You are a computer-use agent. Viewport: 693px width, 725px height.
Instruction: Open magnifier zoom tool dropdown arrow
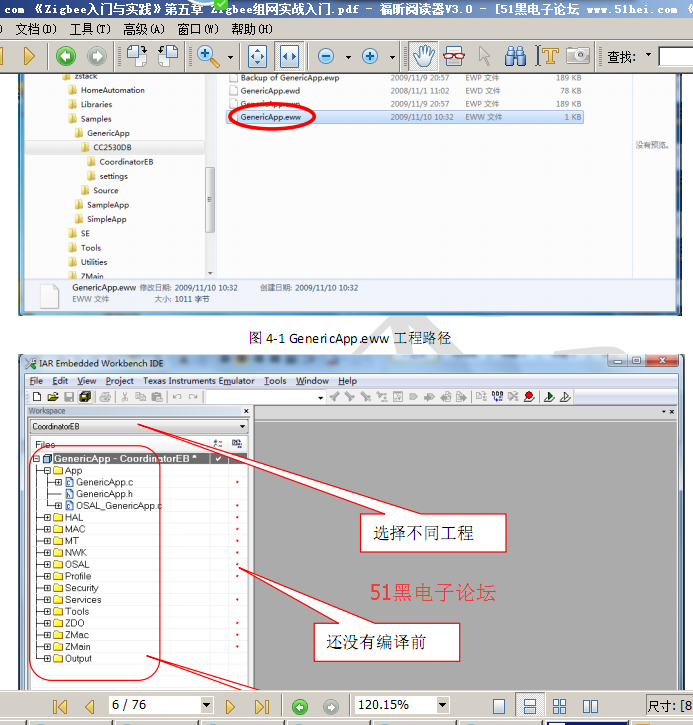click(x=230, y=57)
